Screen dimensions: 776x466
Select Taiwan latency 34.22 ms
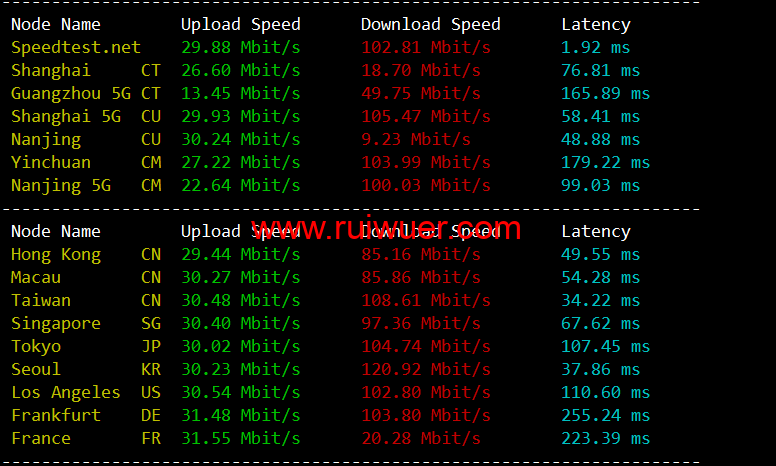[600, 300]
